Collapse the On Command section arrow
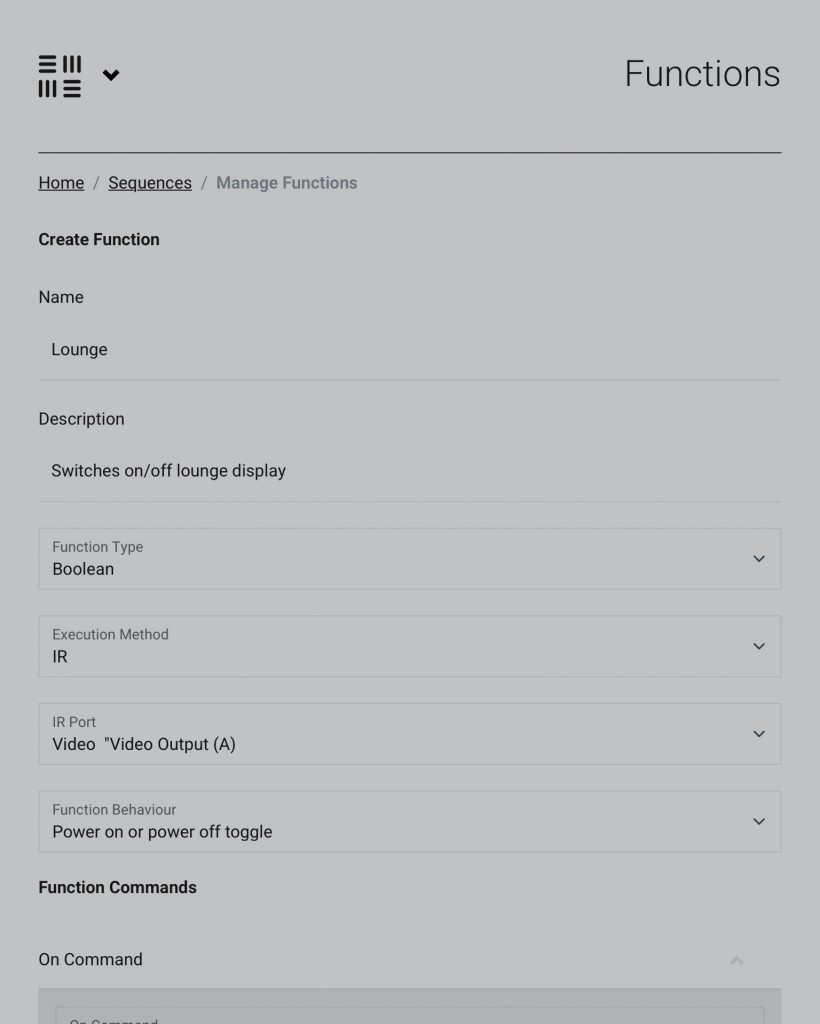Image resolution: width=820 pixels, height=1024 pixels. [x=736, y=960]
